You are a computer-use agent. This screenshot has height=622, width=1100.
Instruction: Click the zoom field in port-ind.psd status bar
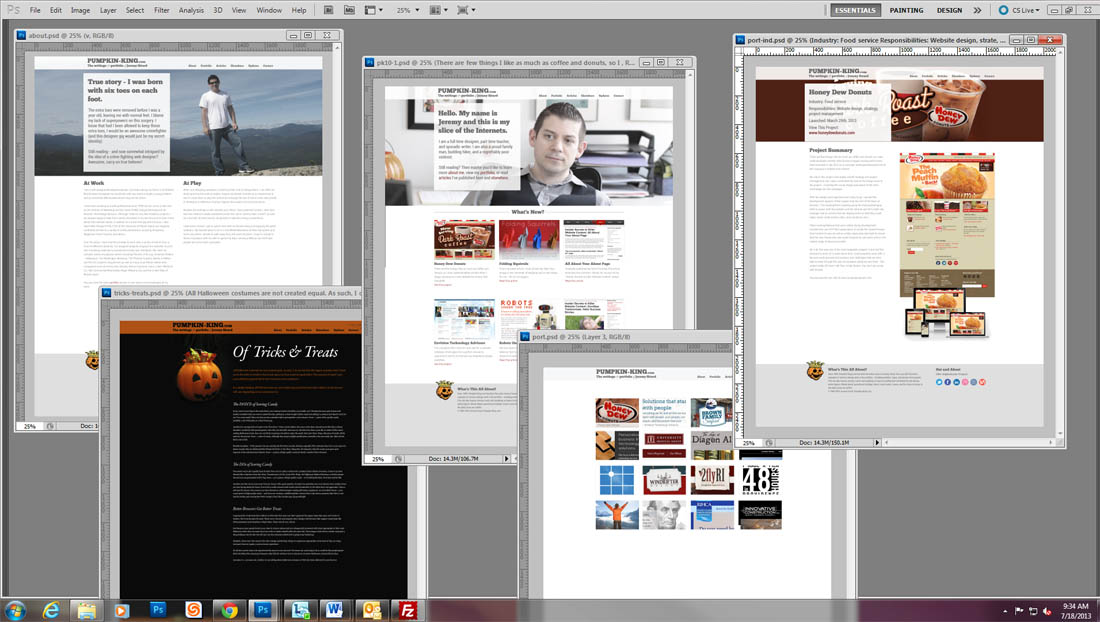pyautogui.click(x=749, y=442)
